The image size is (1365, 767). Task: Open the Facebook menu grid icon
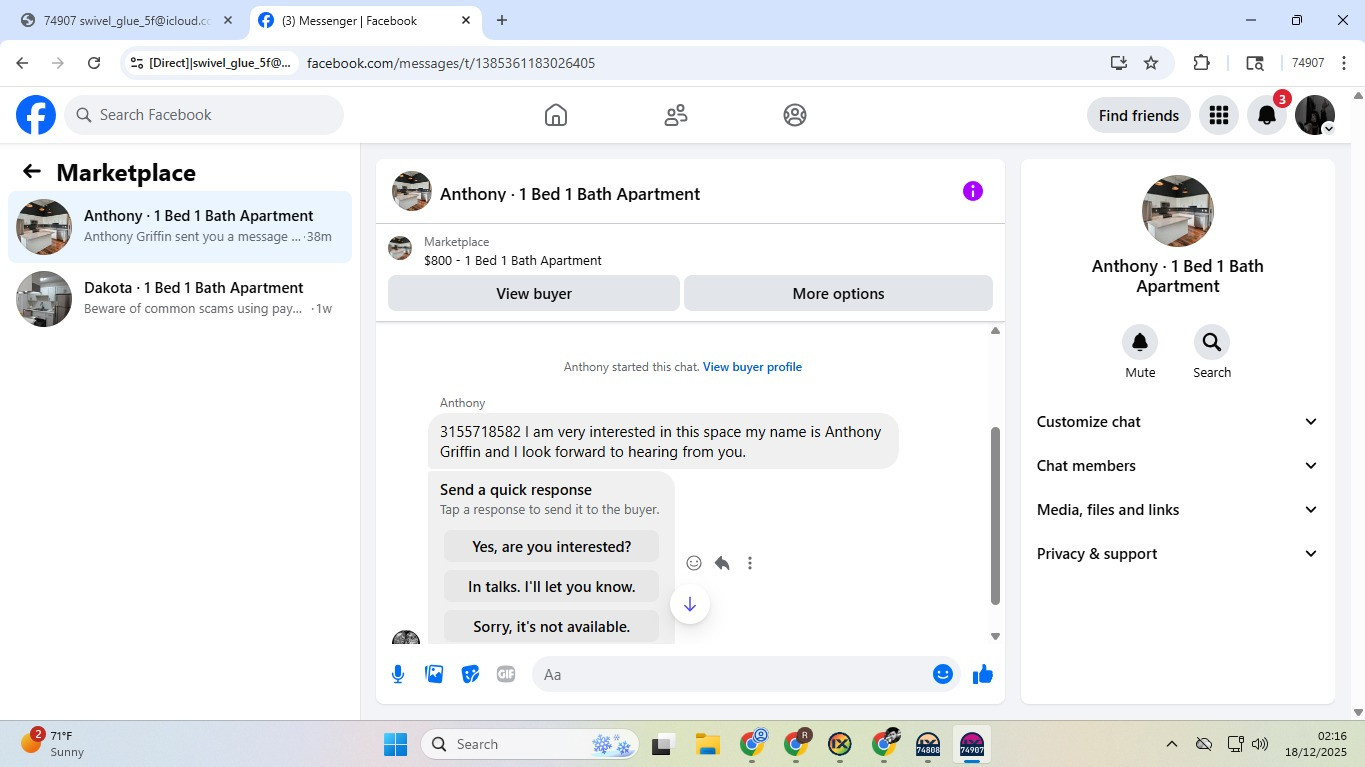[x=1218, y=115]
